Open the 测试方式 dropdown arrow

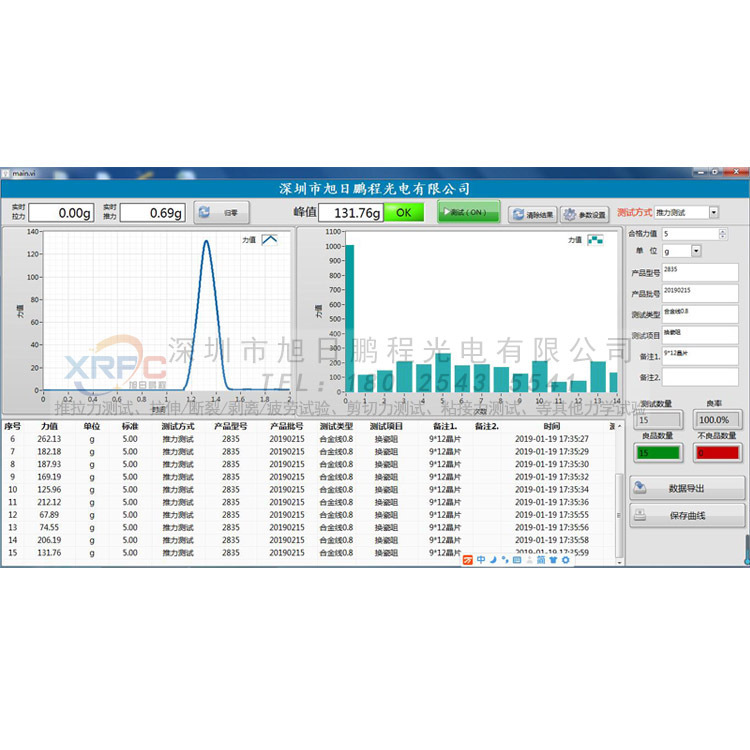coord(714,212)
